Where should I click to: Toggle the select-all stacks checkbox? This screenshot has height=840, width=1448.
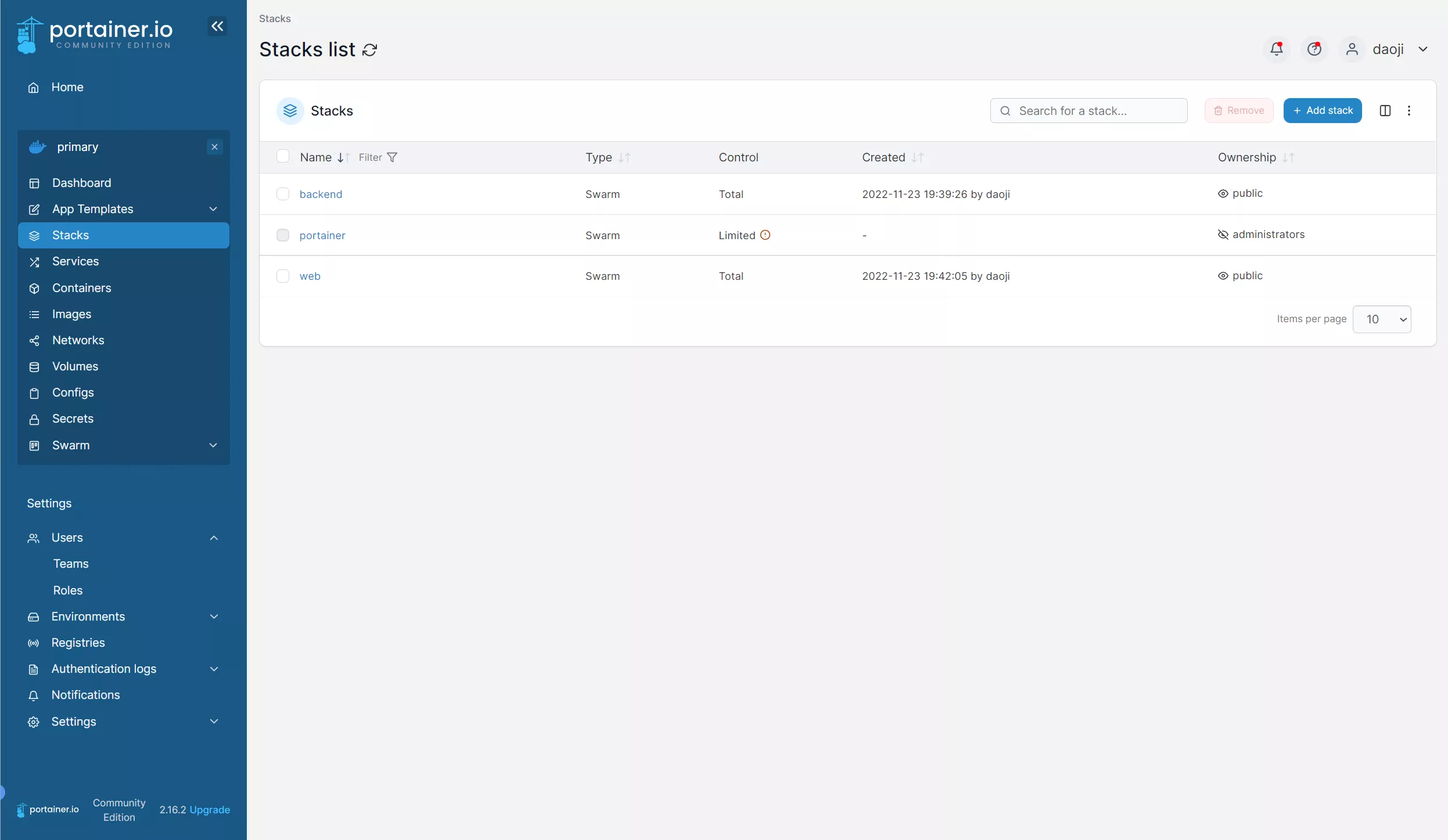click(x=283, y=156)
